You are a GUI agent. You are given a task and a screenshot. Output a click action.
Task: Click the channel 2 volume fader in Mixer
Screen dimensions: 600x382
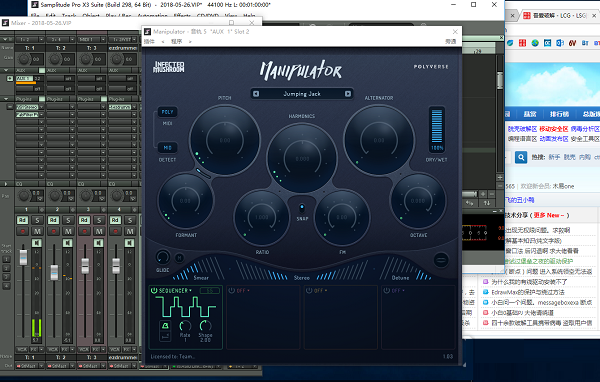54,272
